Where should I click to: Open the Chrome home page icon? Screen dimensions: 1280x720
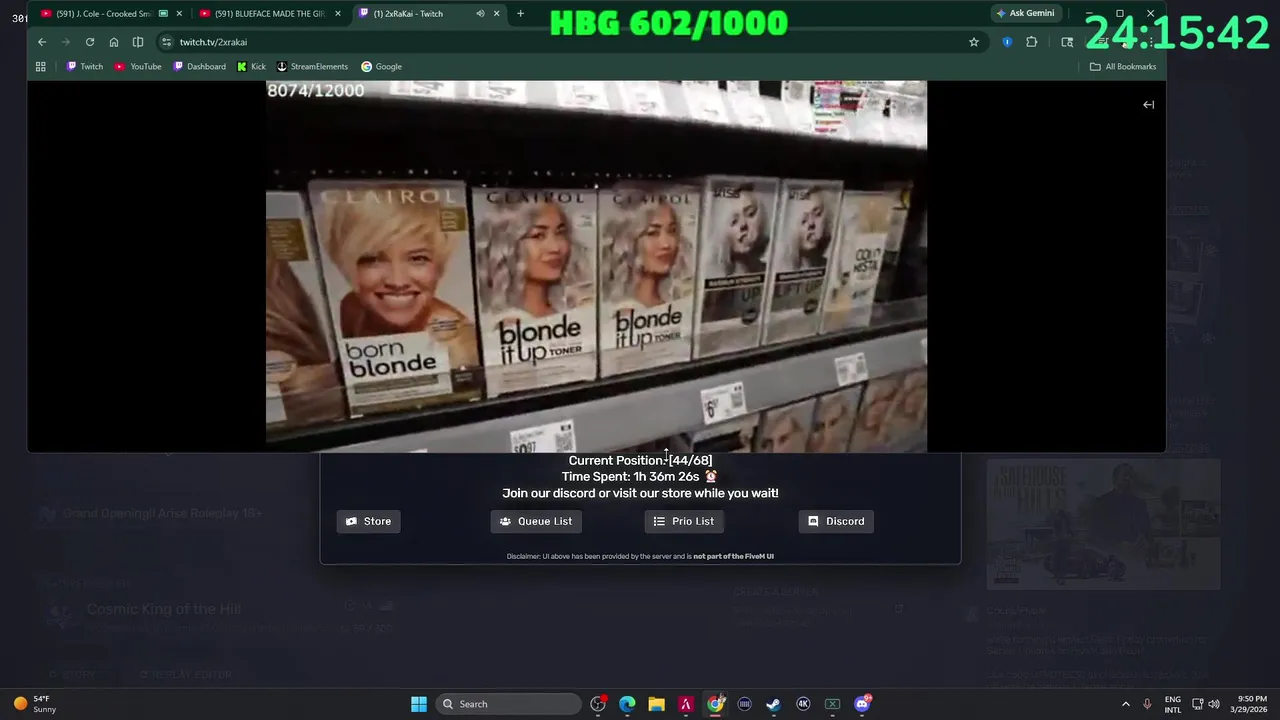114,42
